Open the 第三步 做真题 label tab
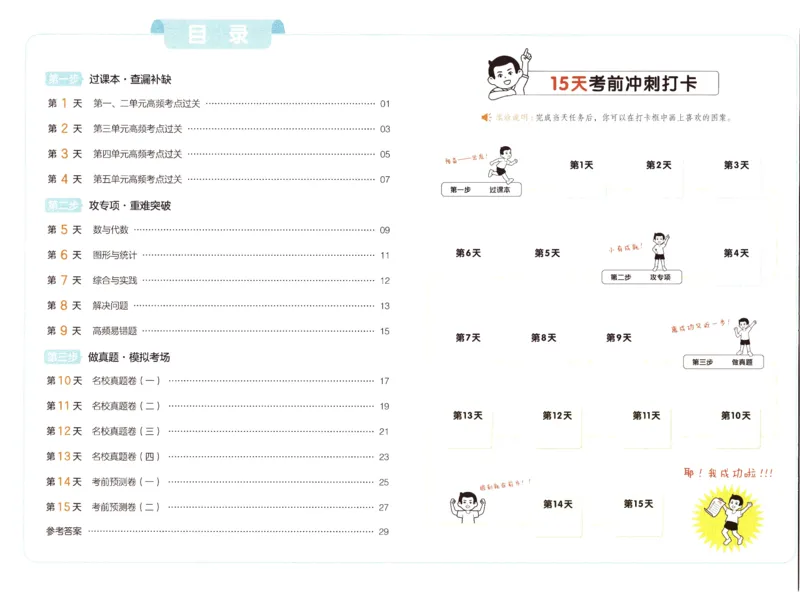Screen dimensions: 800x593 click(725, 362)
